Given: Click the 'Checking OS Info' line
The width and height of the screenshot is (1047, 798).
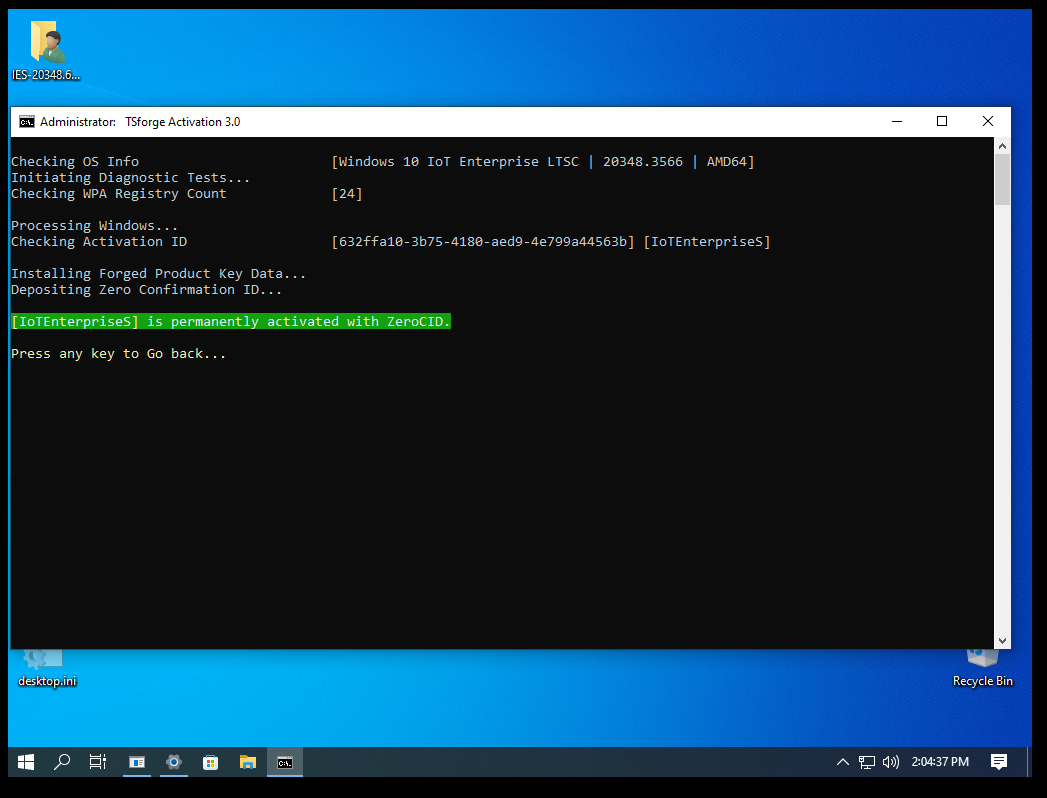Looking at the screenshot, I should pyautogui.click(x=75, y=162).
